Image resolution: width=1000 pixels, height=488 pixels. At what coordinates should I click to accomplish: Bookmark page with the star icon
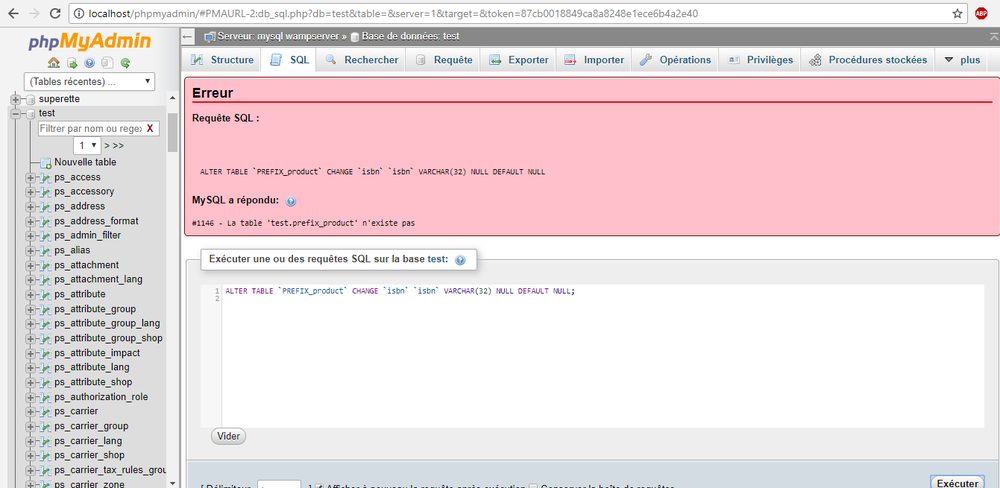(x=957, y=13)
